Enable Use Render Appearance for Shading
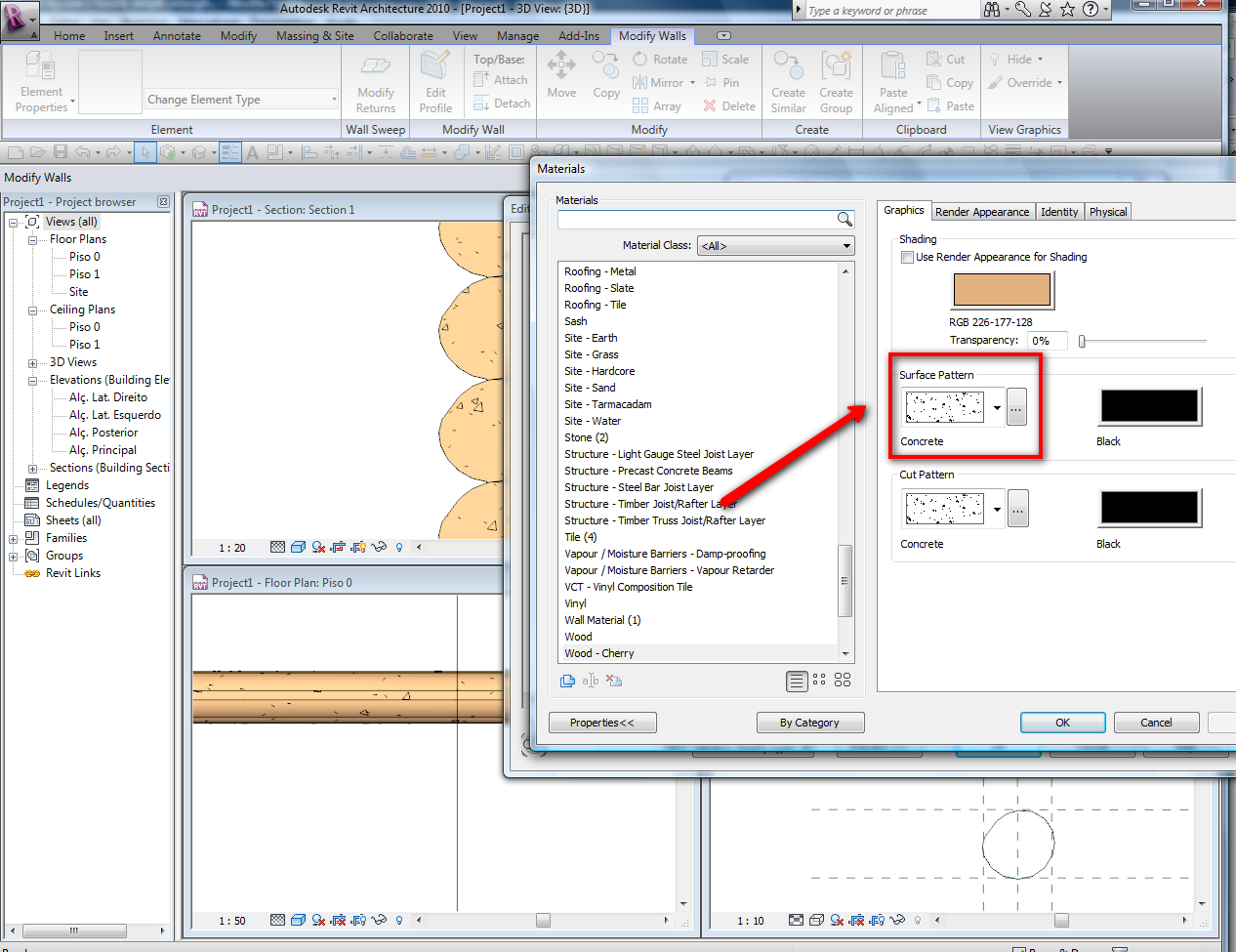The width and height of the screenshot is (1236, 952). [907, 257]
